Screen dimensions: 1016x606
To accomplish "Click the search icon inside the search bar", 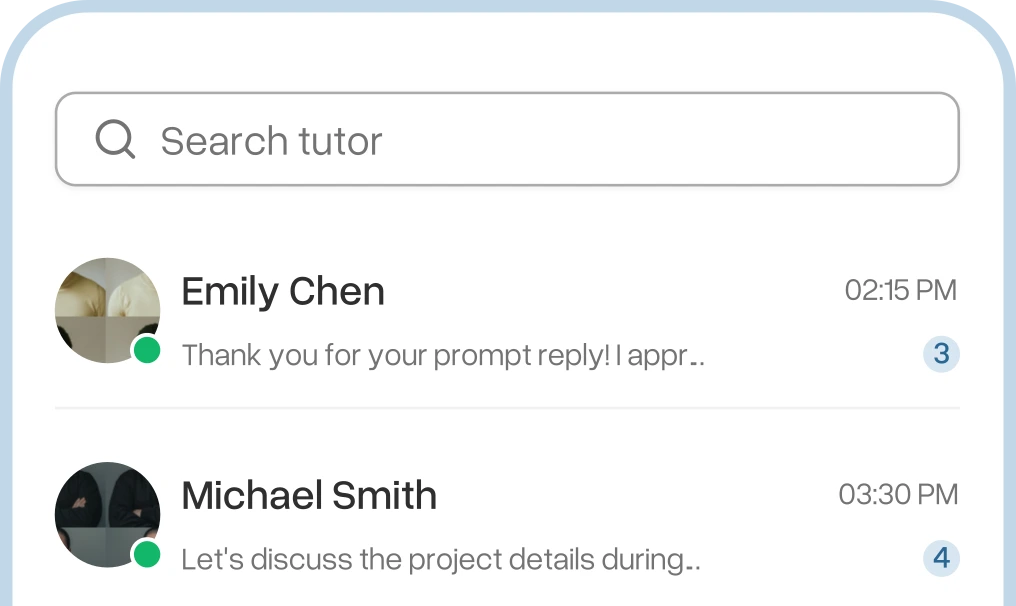I will click(115, 140).
